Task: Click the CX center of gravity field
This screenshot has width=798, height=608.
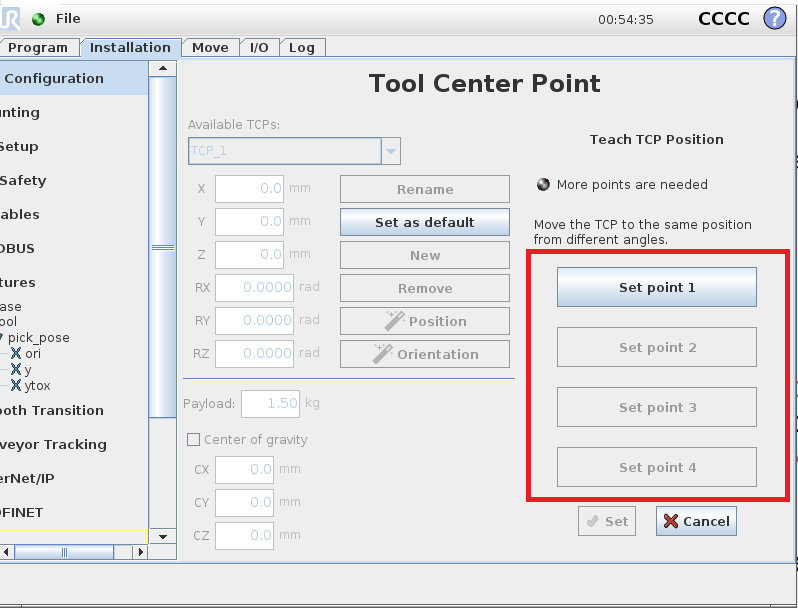Action: click(244, 470)
